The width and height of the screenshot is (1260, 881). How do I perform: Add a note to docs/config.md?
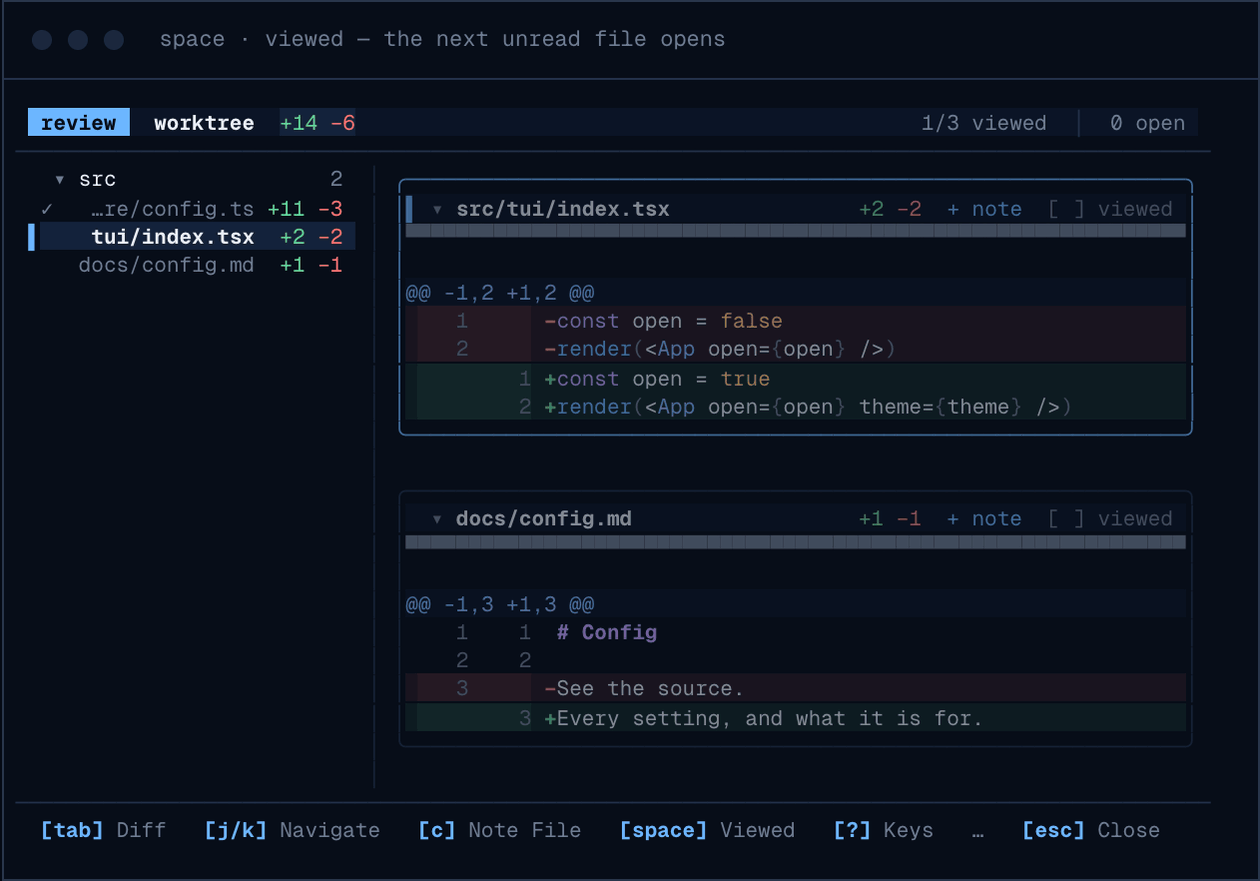(x=984, y=519)
